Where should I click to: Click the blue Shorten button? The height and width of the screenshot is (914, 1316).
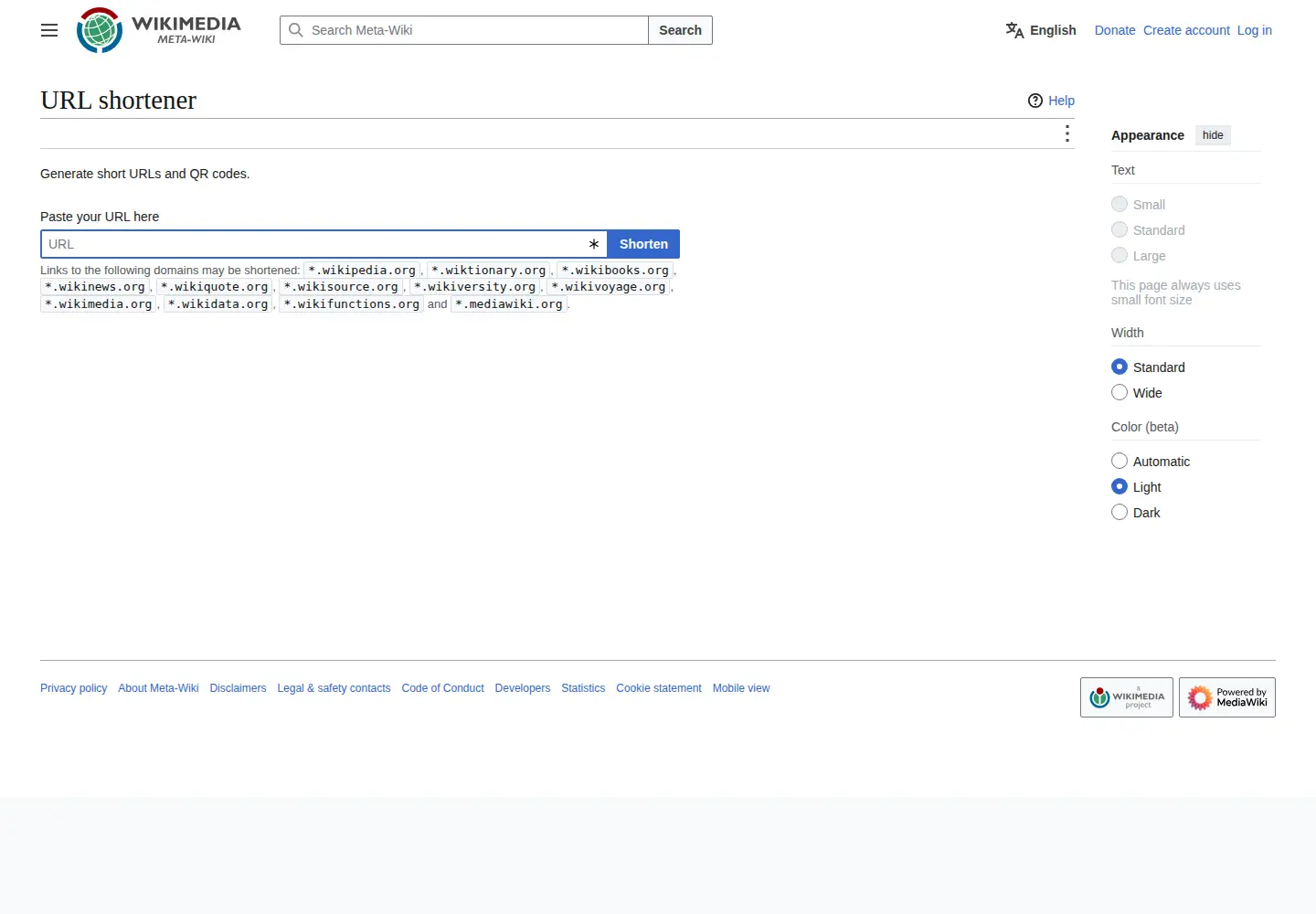click(x=643, y=244)
